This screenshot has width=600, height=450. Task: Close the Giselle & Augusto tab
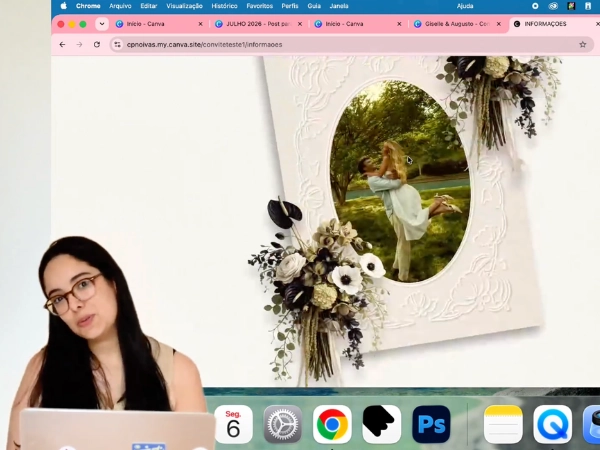tap(499, 24)
